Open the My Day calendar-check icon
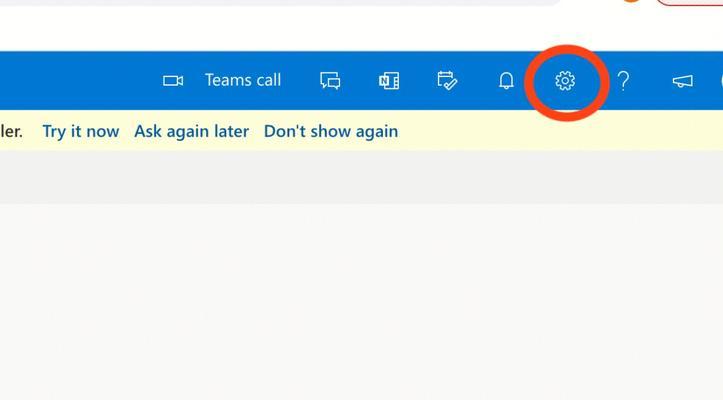The height and width of the screenshot is (400, 723). click(447, 80)
